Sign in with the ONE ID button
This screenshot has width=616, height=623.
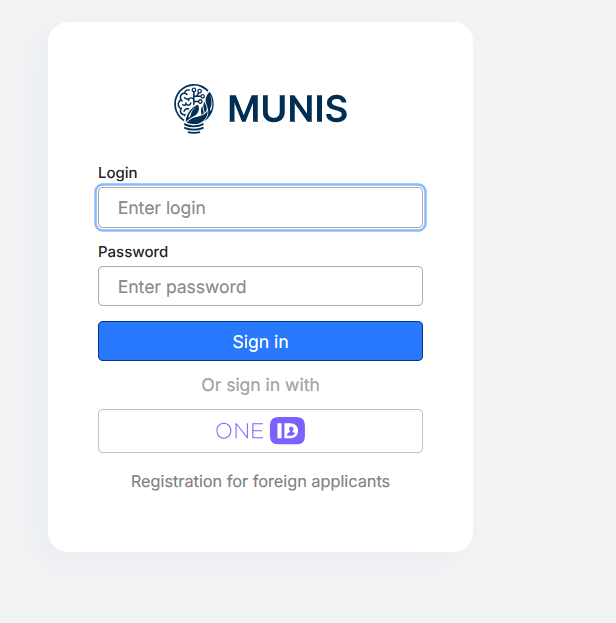(260, 431)
